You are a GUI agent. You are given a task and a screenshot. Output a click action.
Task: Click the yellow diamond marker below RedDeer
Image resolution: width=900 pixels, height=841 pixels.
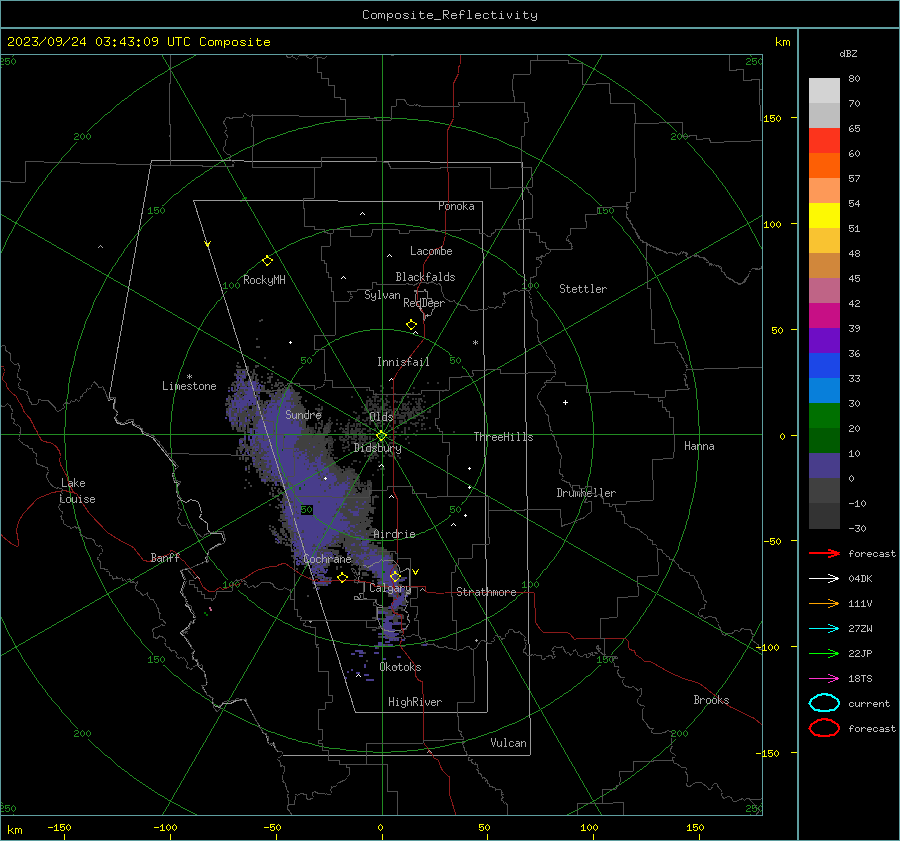point(411,325)
